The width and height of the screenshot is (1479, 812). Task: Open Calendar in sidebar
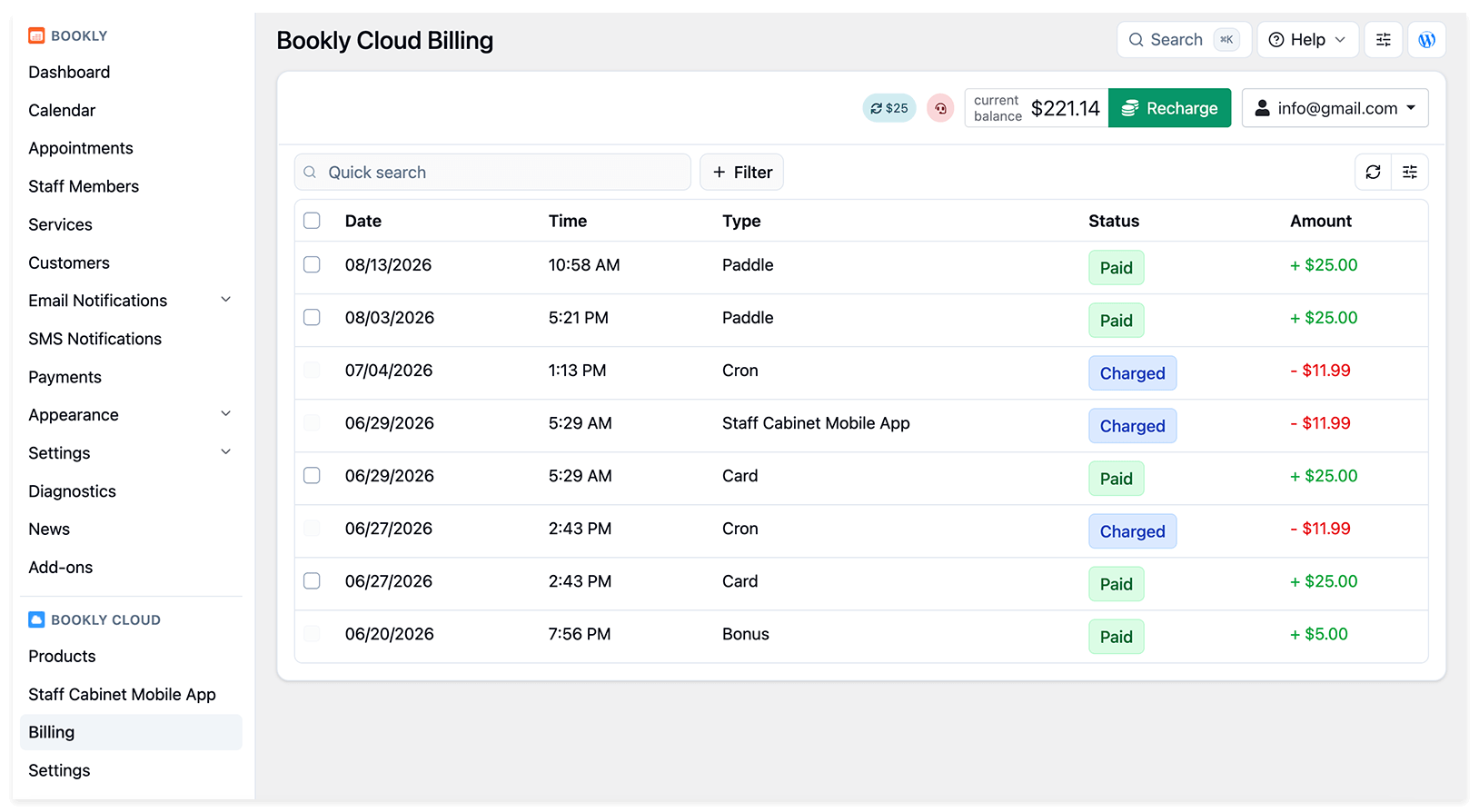point(62,110)
